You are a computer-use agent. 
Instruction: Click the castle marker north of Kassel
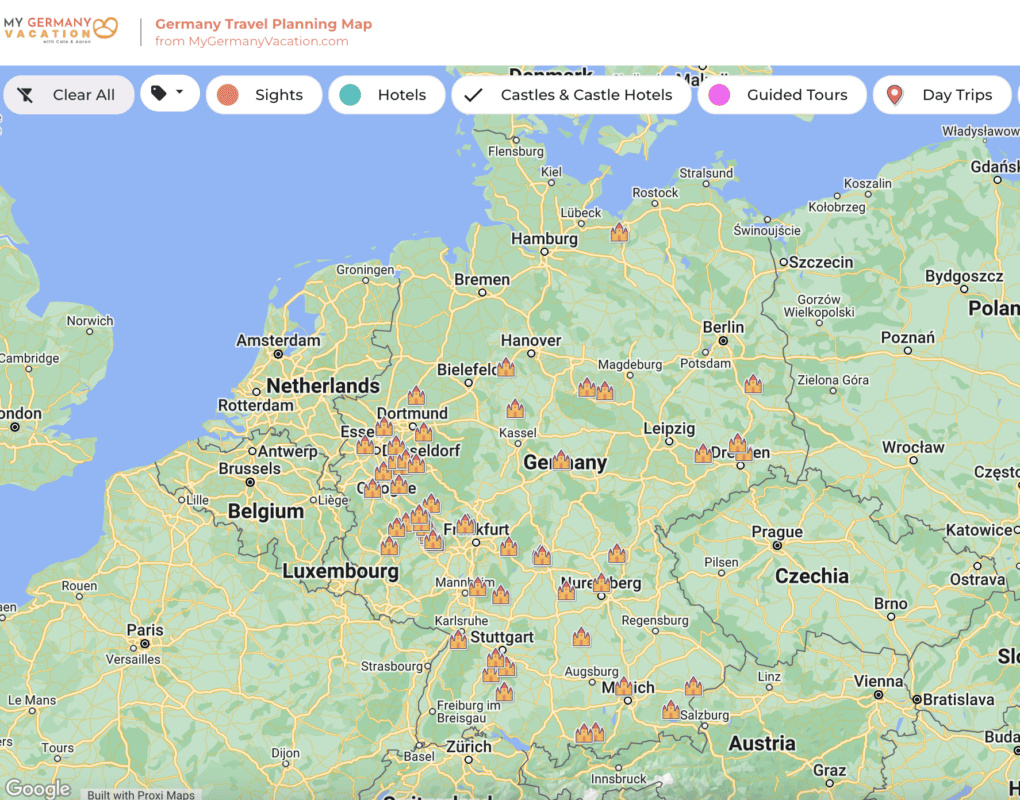[515, 409]
